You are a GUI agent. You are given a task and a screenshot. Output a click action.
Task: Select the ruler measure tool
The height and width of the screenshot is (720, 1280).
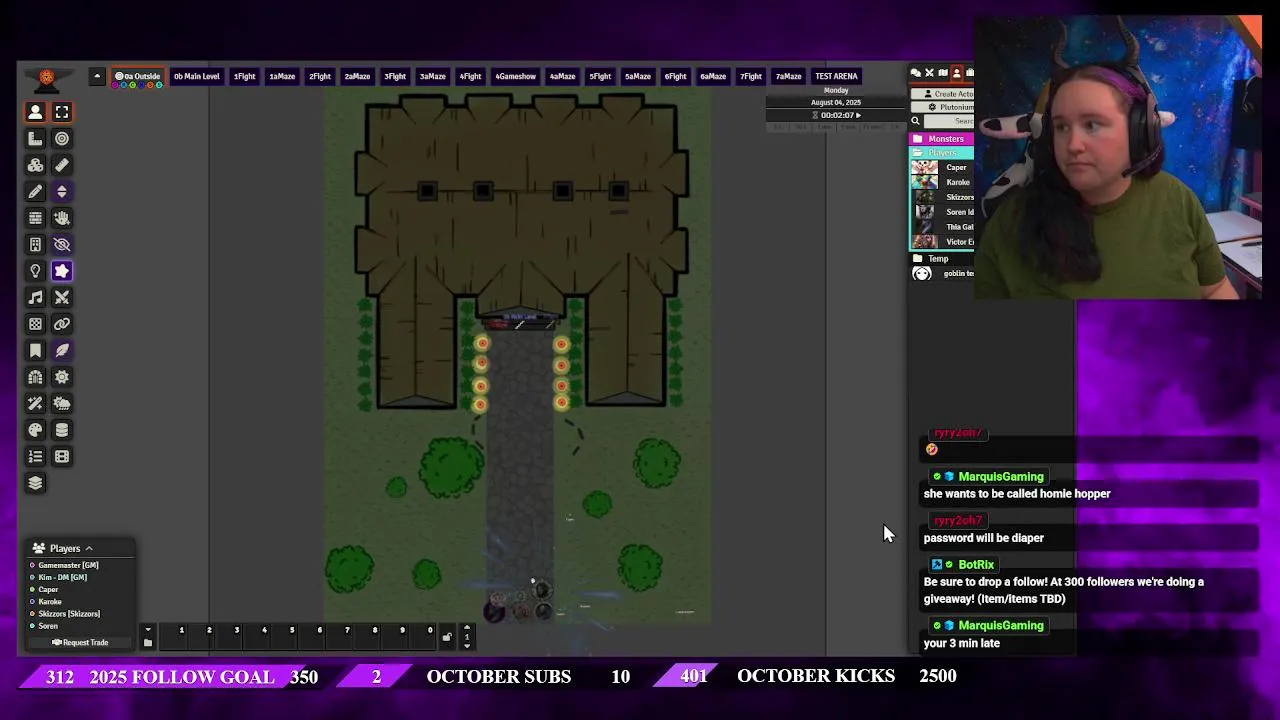[x=62, y=165]
